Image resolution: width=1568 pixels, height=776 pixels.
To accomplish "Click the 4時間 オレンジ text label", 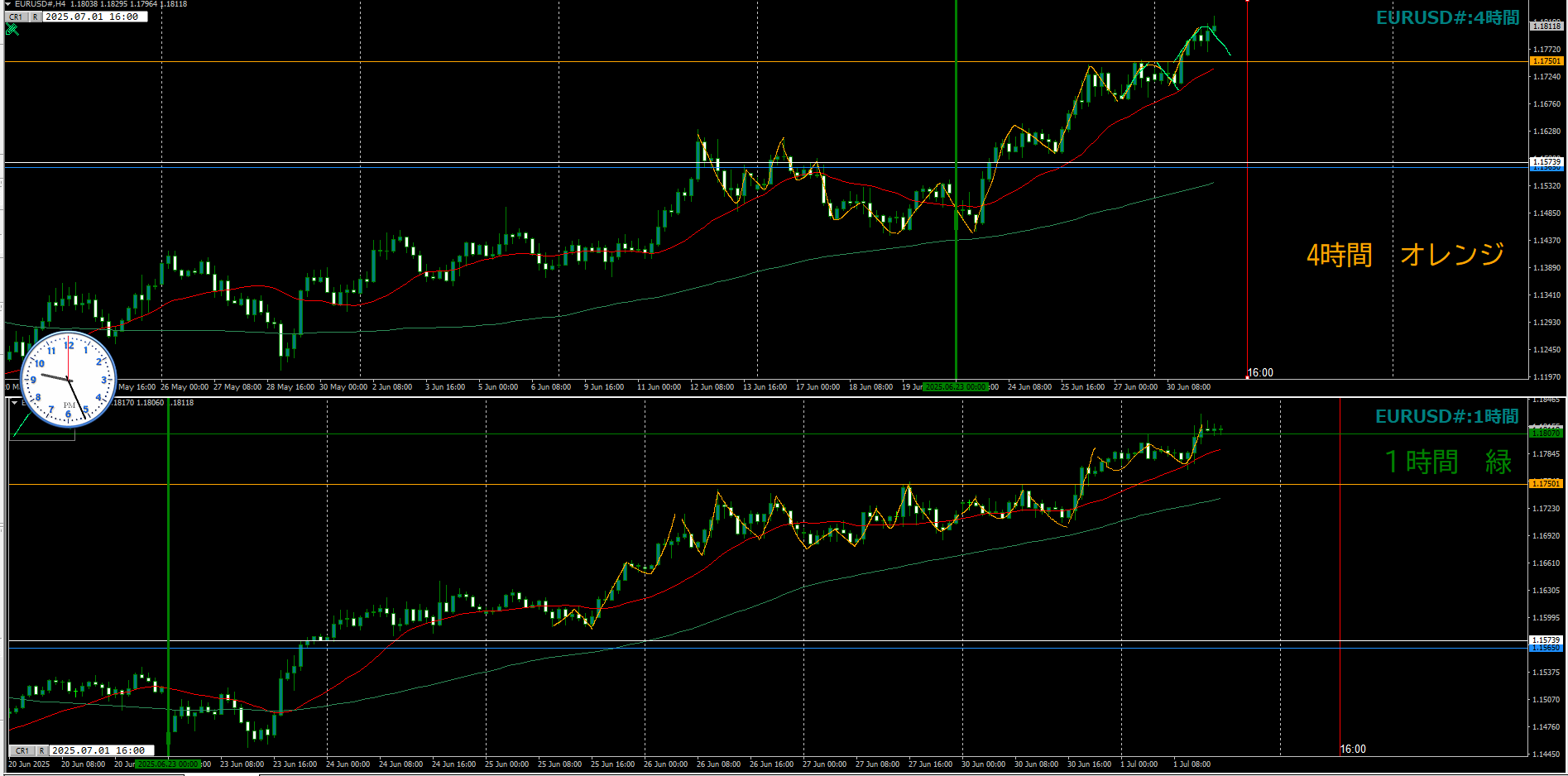I will point(1405,254).
